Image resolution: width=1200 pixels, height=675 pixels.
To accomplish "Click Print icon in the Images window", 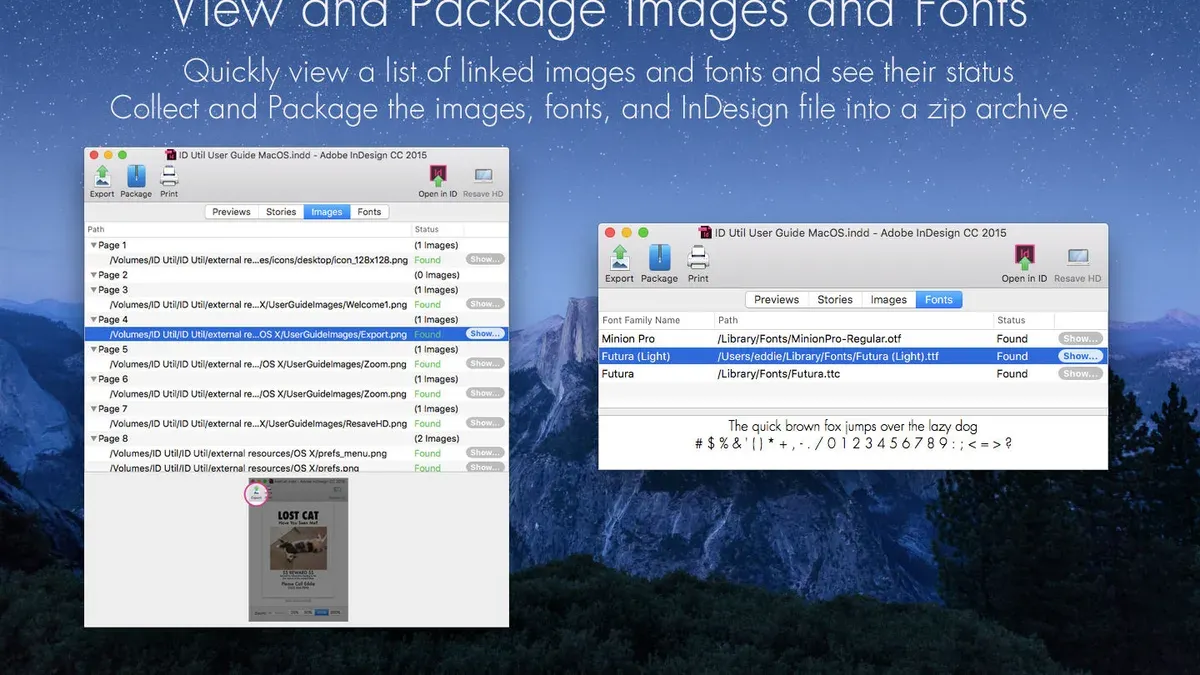I will click(169, 182).
